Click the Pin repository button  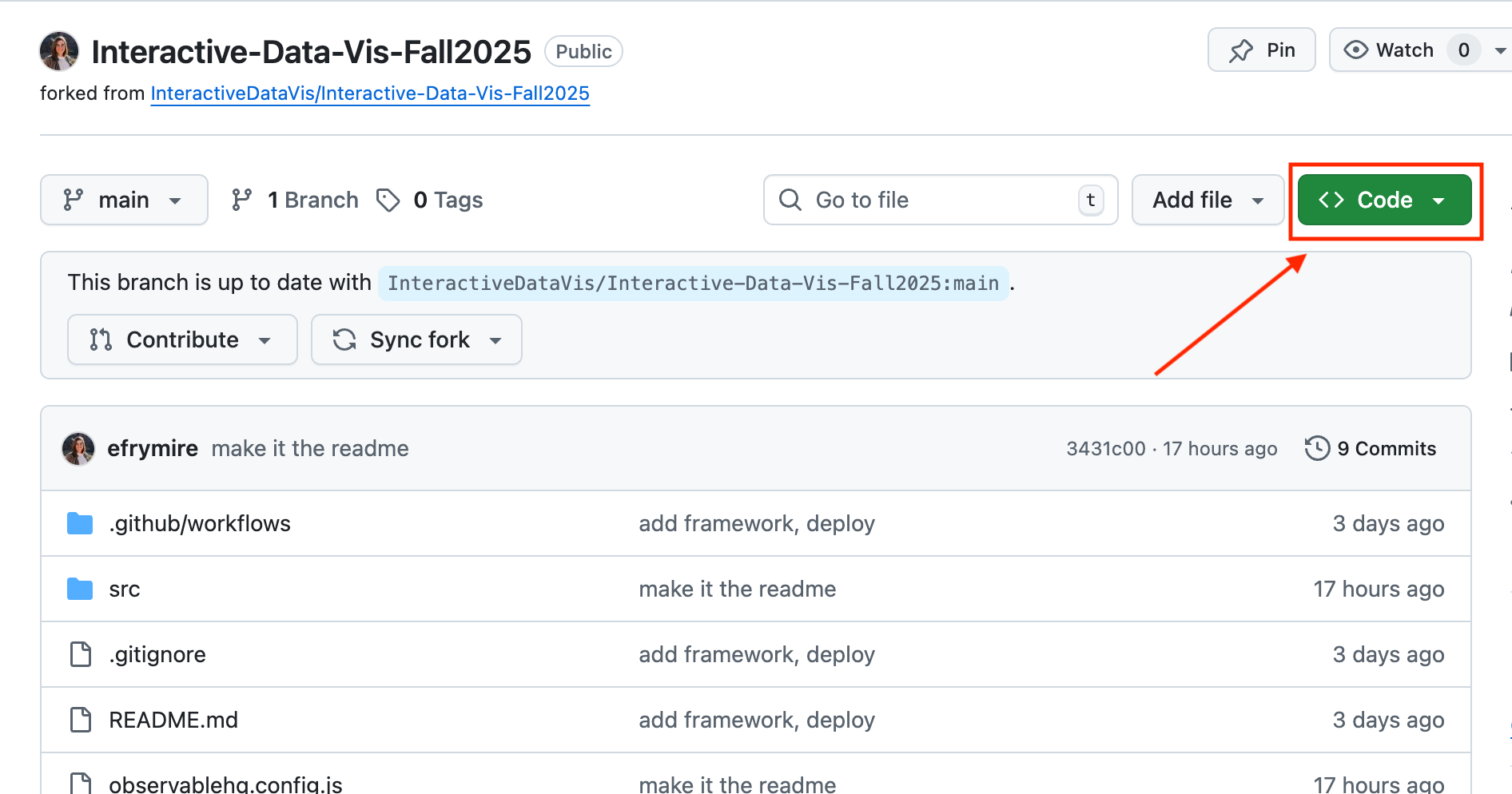point(1261,50)
